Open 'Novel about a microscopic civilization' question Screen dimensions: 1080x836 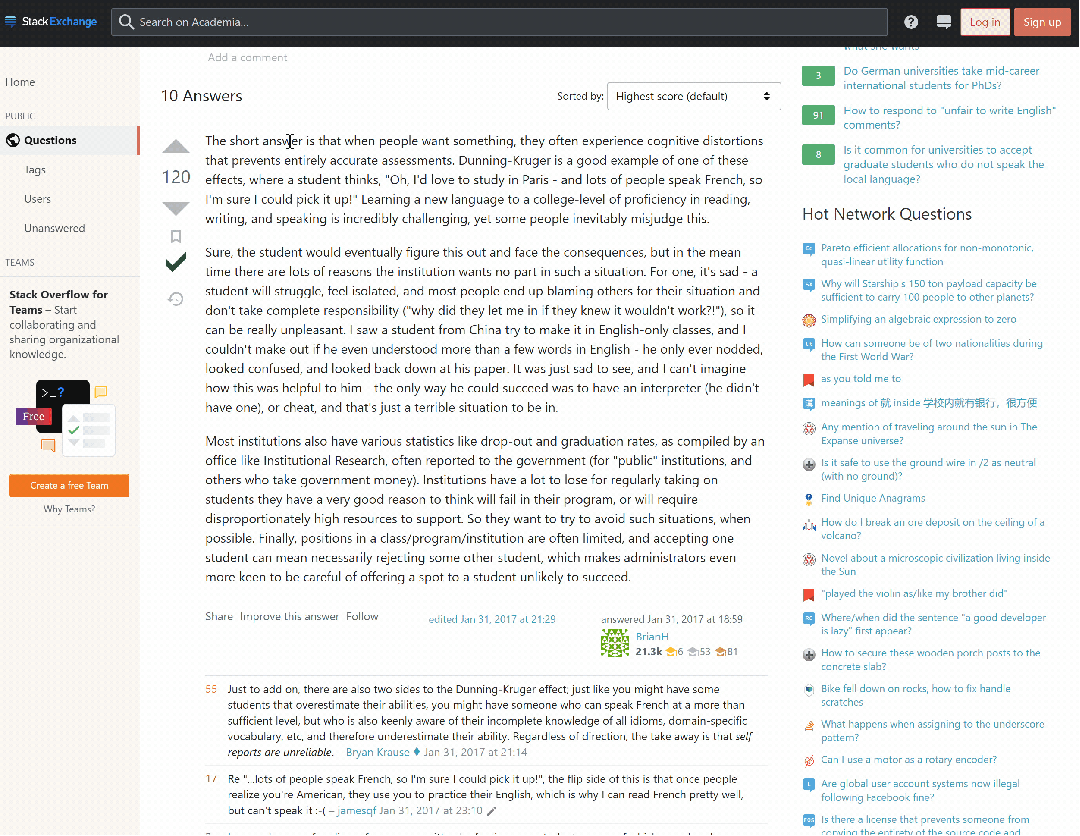[x=935, y=565]
